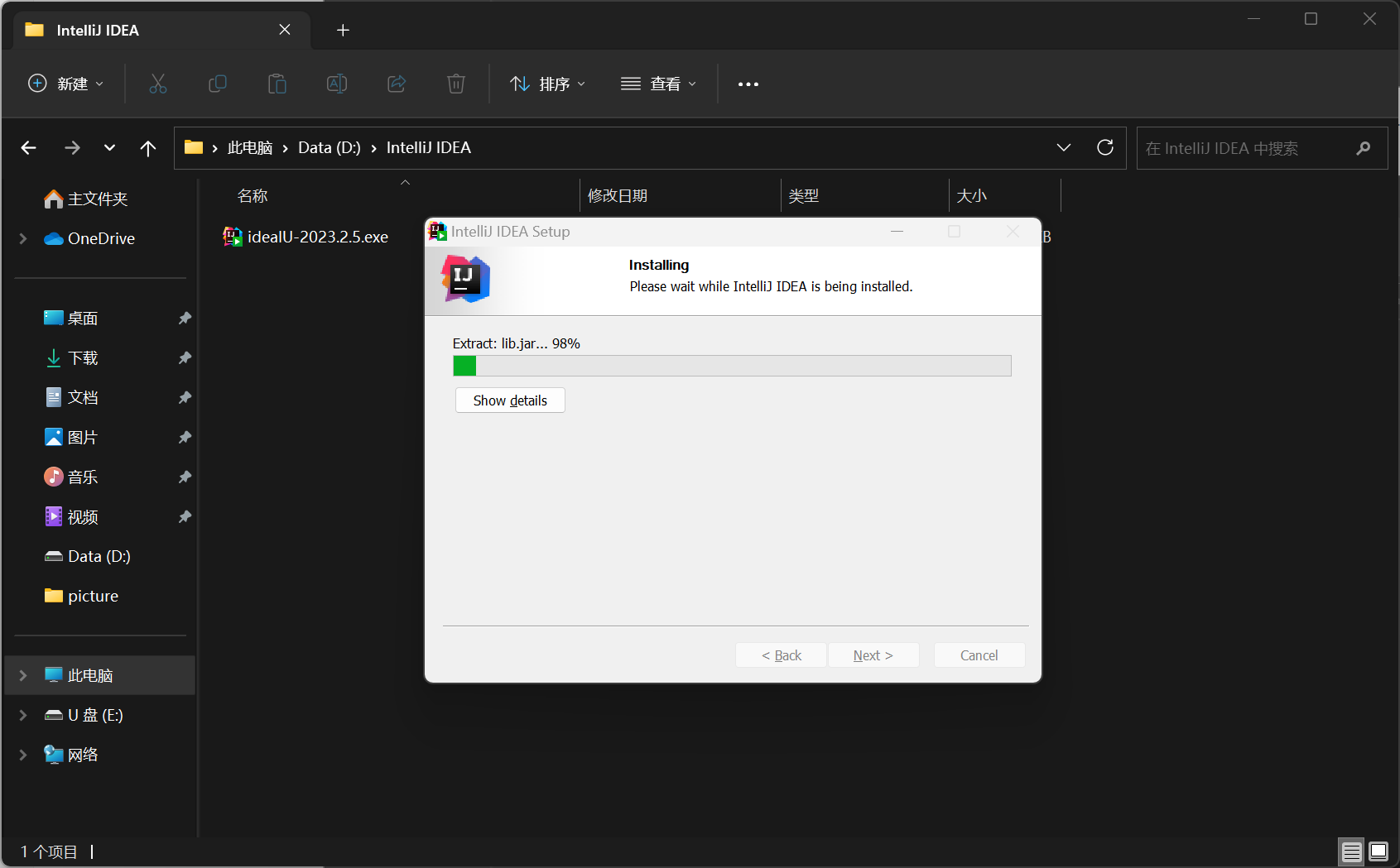Click the Cut scissors icon in toolbar

(158, 84)
